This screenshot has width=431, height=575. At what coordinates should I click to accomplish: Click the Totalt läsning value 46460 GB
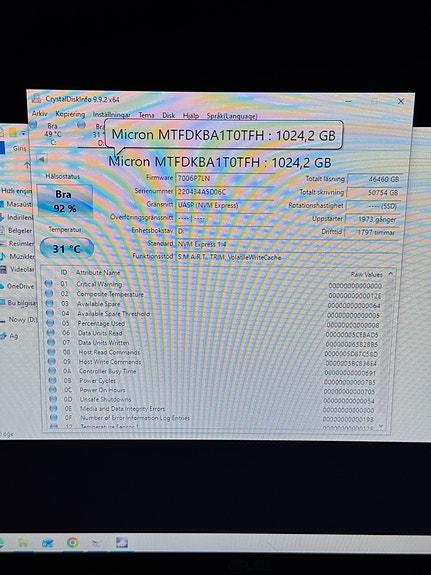[x=375, y=179]
